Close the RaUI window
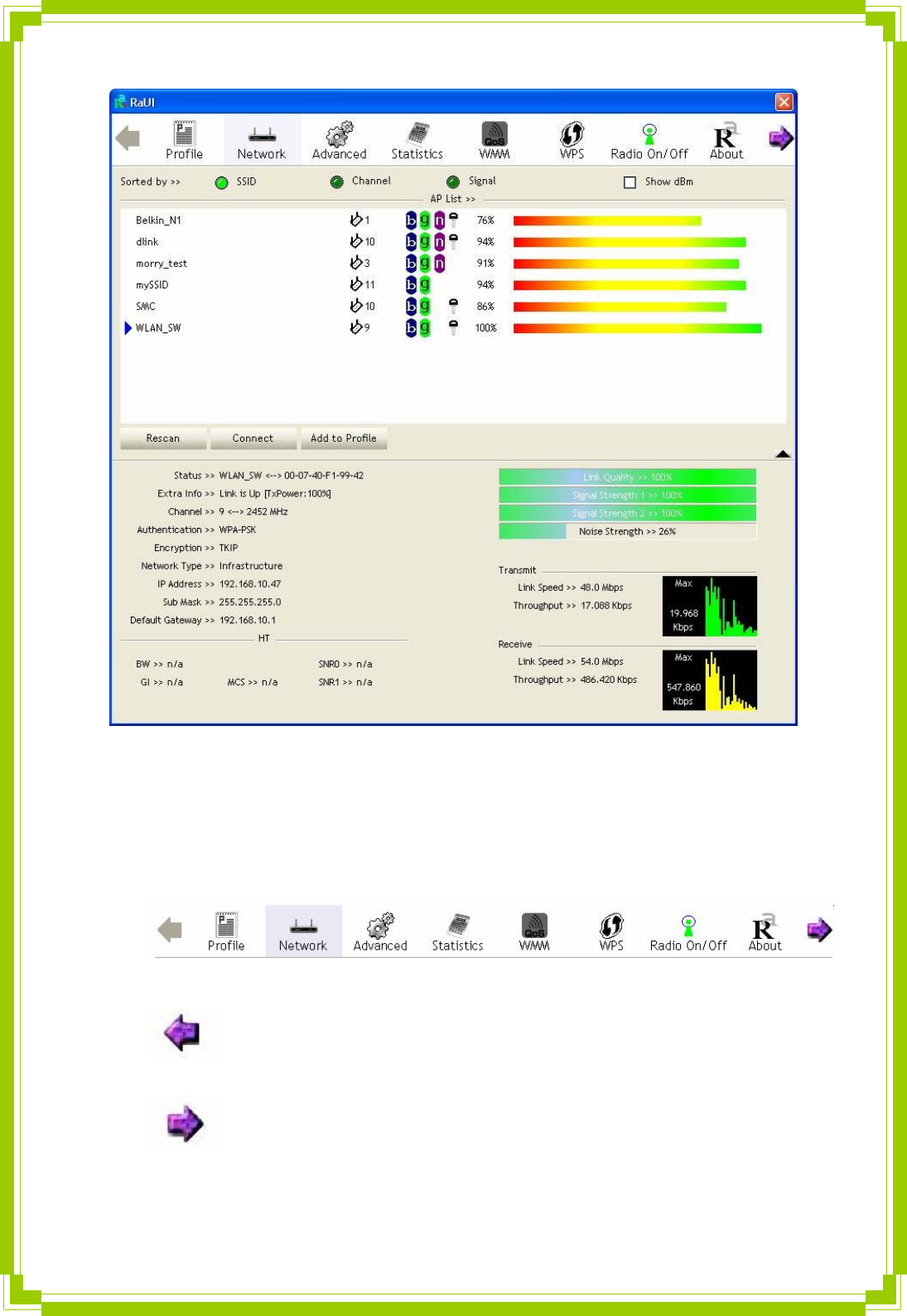 784,102
